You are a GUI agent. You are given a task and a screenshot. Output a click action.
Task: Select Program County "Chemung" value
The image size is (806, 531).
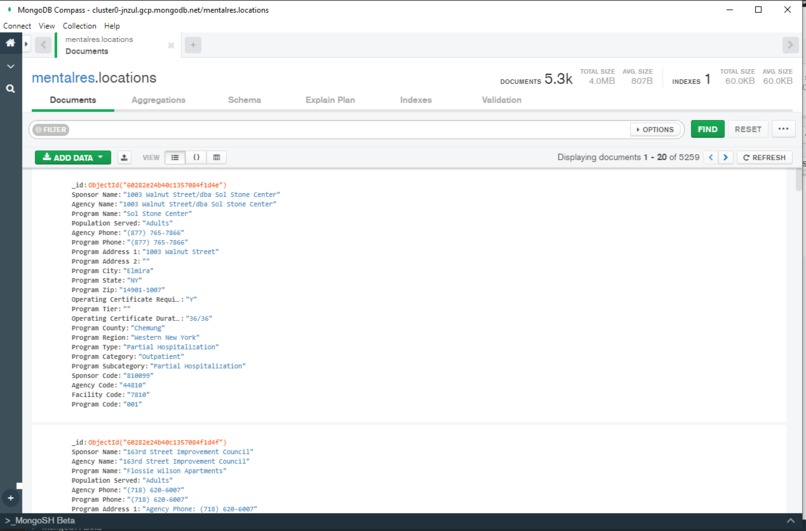coord(148,328)
